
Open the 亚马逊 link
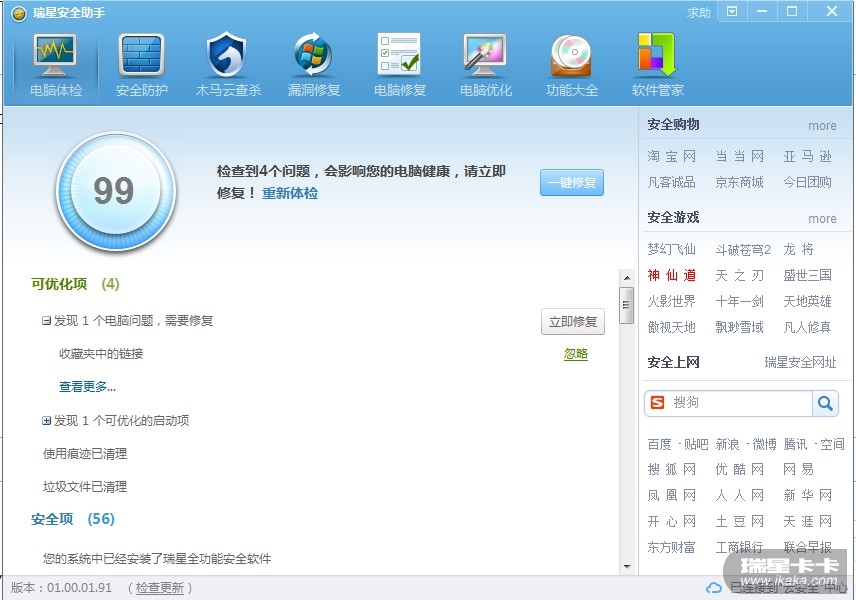(807, 157)
